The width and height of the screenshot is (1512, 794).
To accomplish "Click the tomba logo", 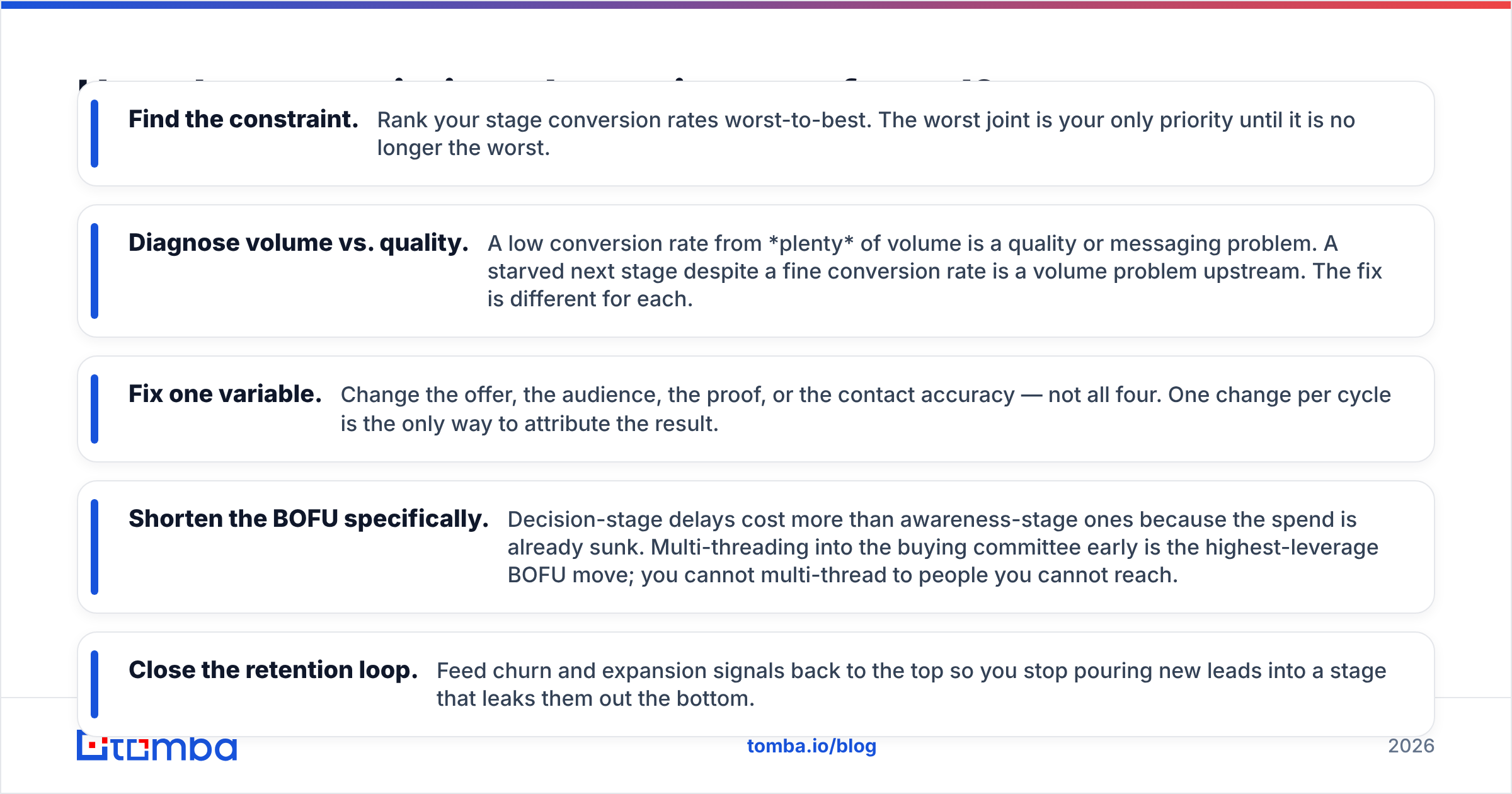I will pyautogui.click(x=157, y=746).
